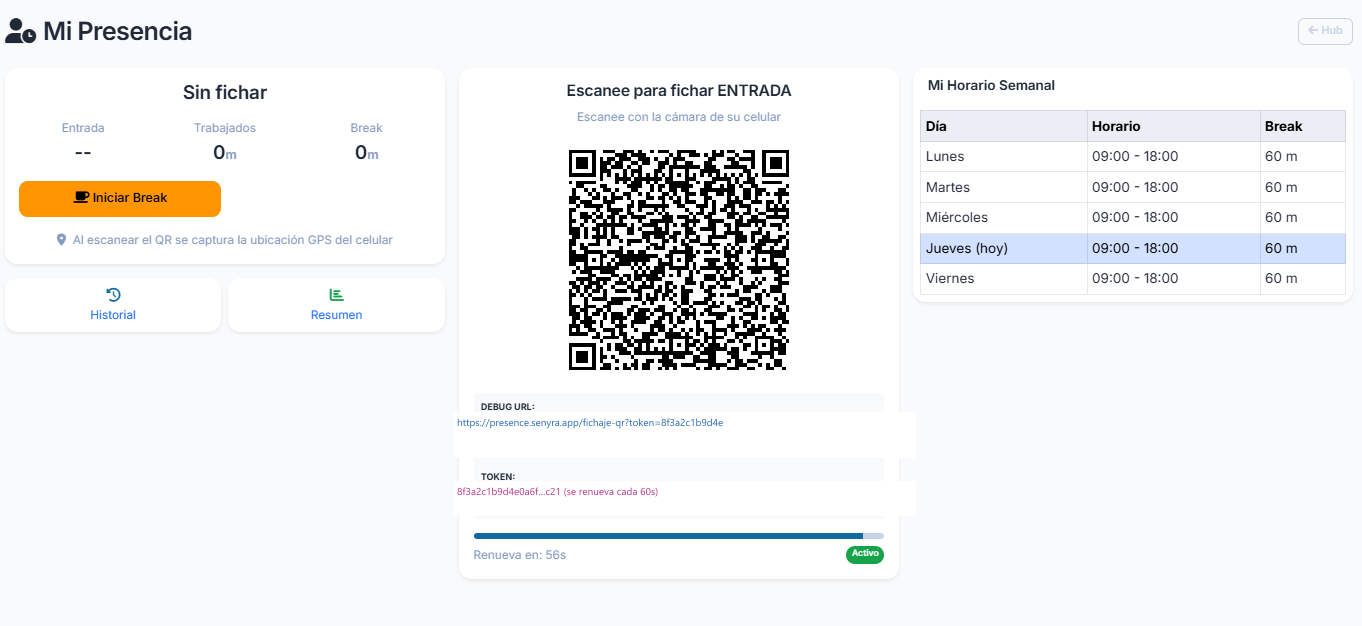Select the highlighted Jueves (hoy) cell
Screen dimensions: 1362x626
[x=1004, y=248]
